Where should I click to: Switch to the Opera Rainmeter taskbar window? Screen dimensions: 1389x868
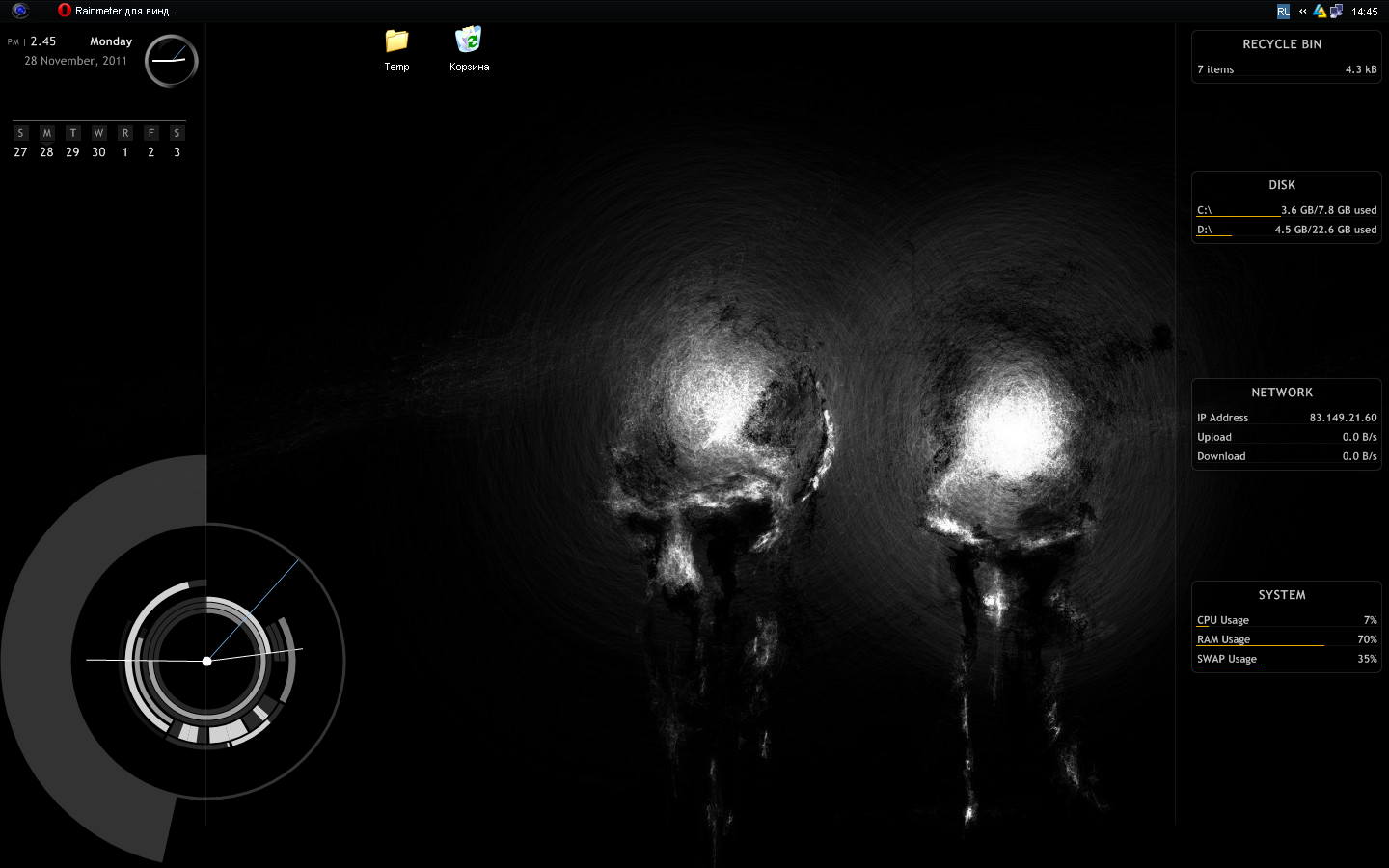118,11
